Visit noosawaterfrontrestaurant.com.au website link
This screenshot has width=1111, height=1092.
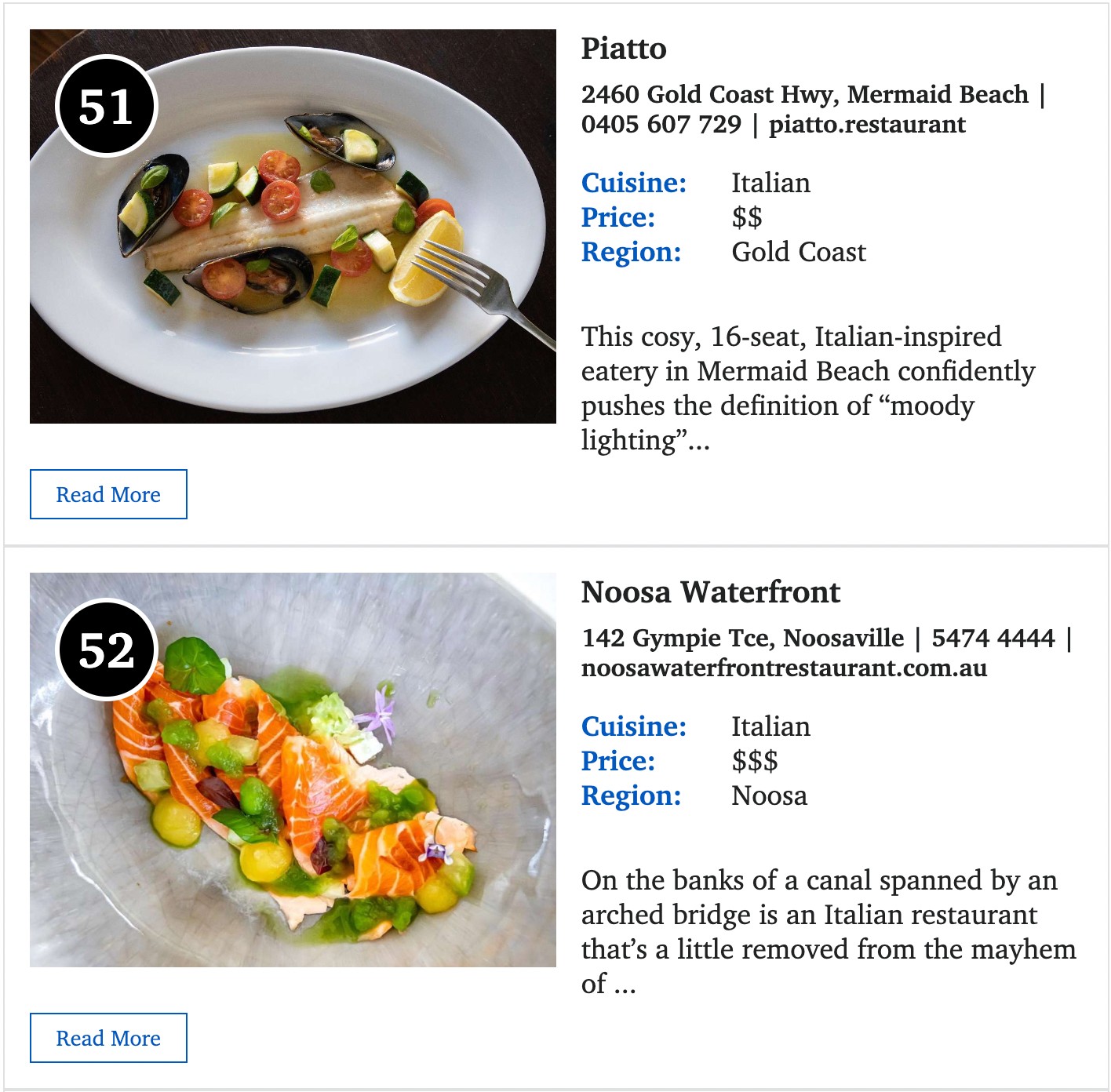pyautogui.click(x=784, y=668)
